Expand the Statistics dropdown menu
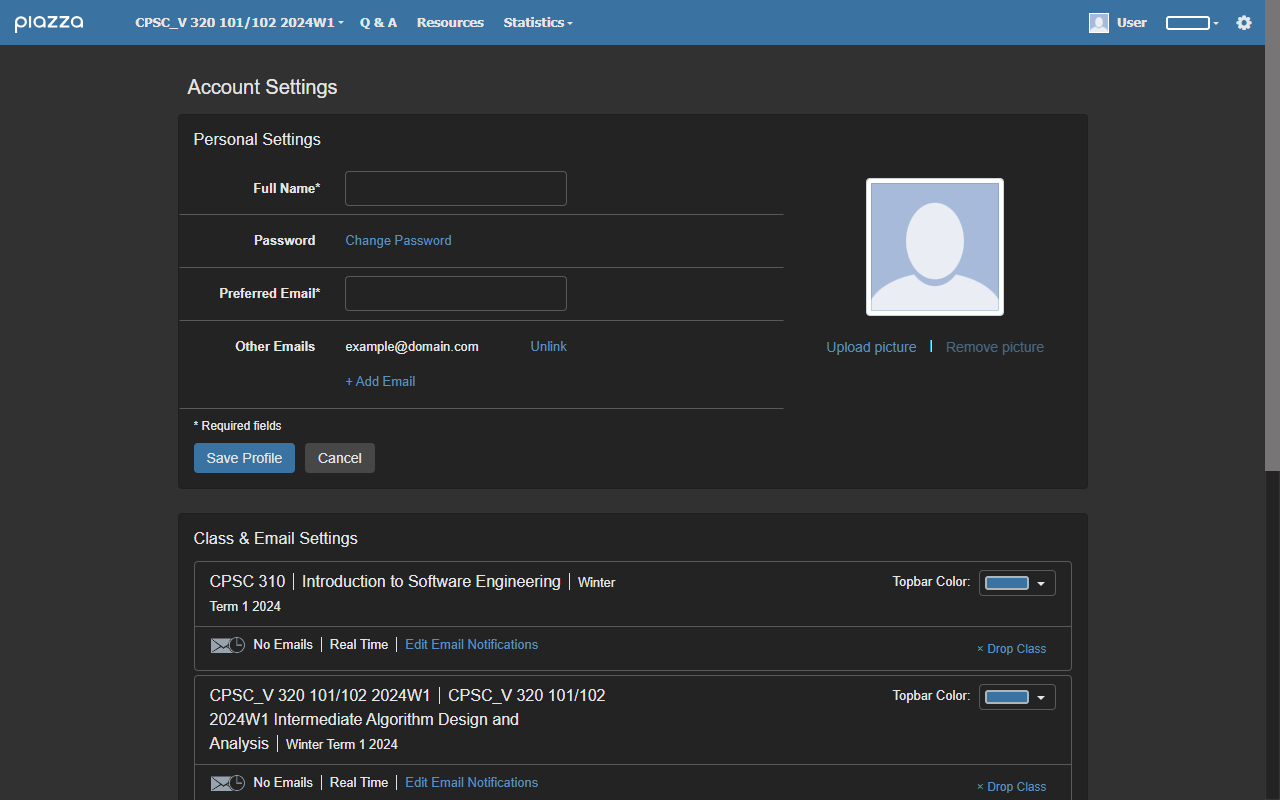 pyautogui.click(x=538, y=22)
